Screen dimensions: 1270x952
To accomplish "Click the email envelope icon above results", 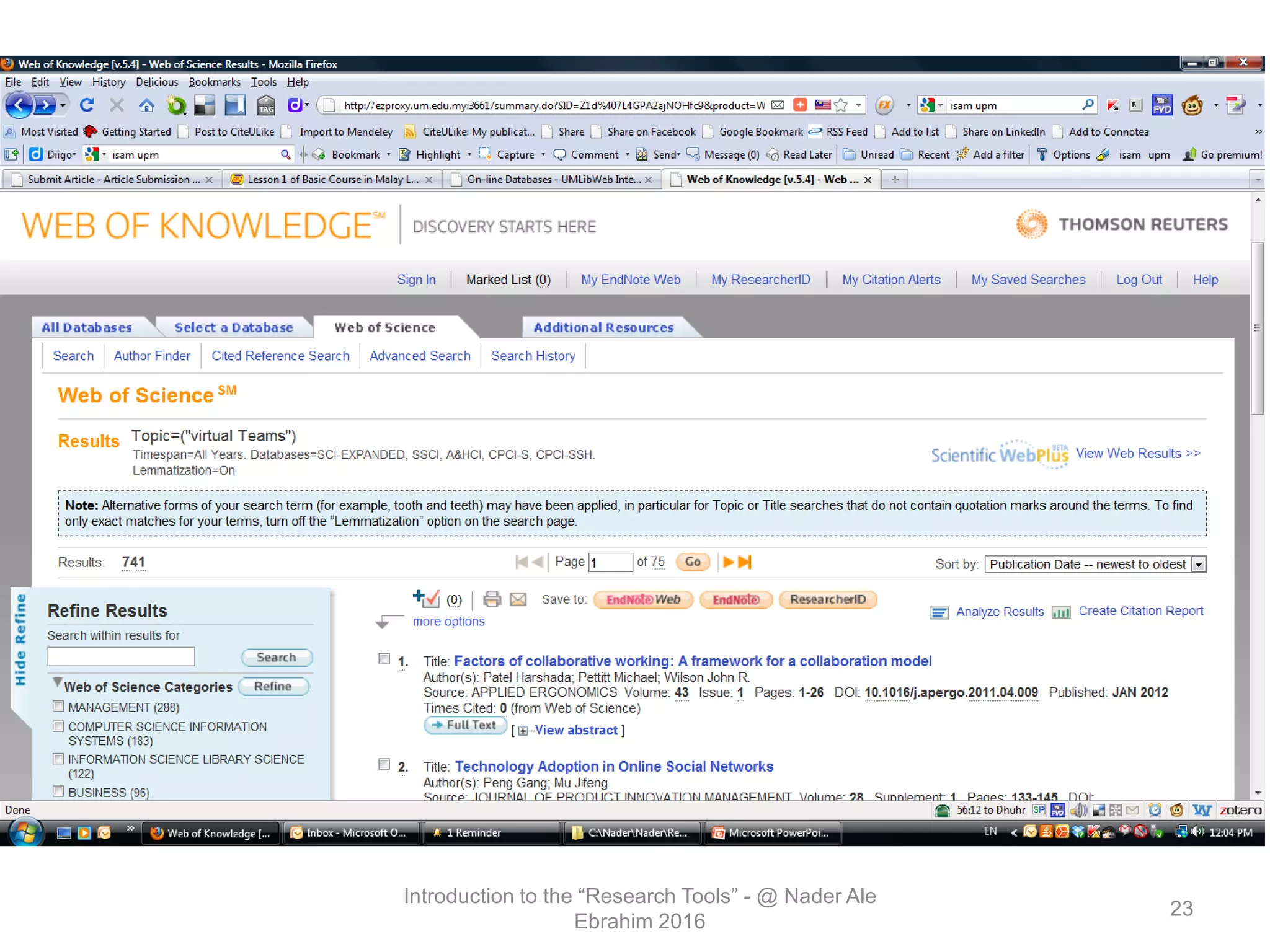I will 518,599.
